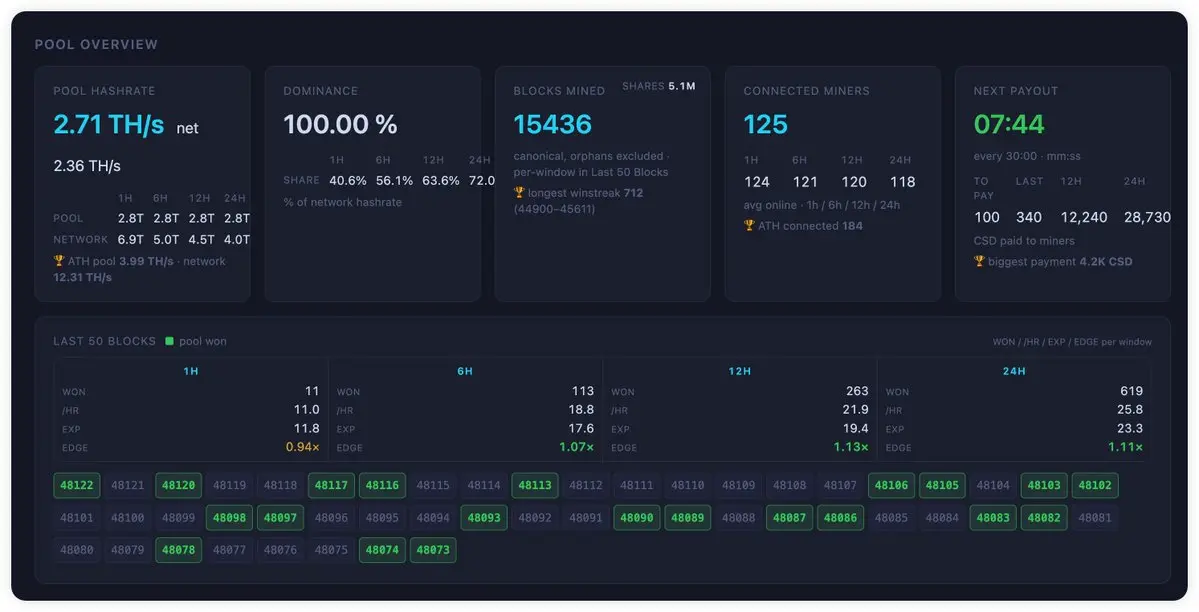Open unwon block 48101

point(76,518)
